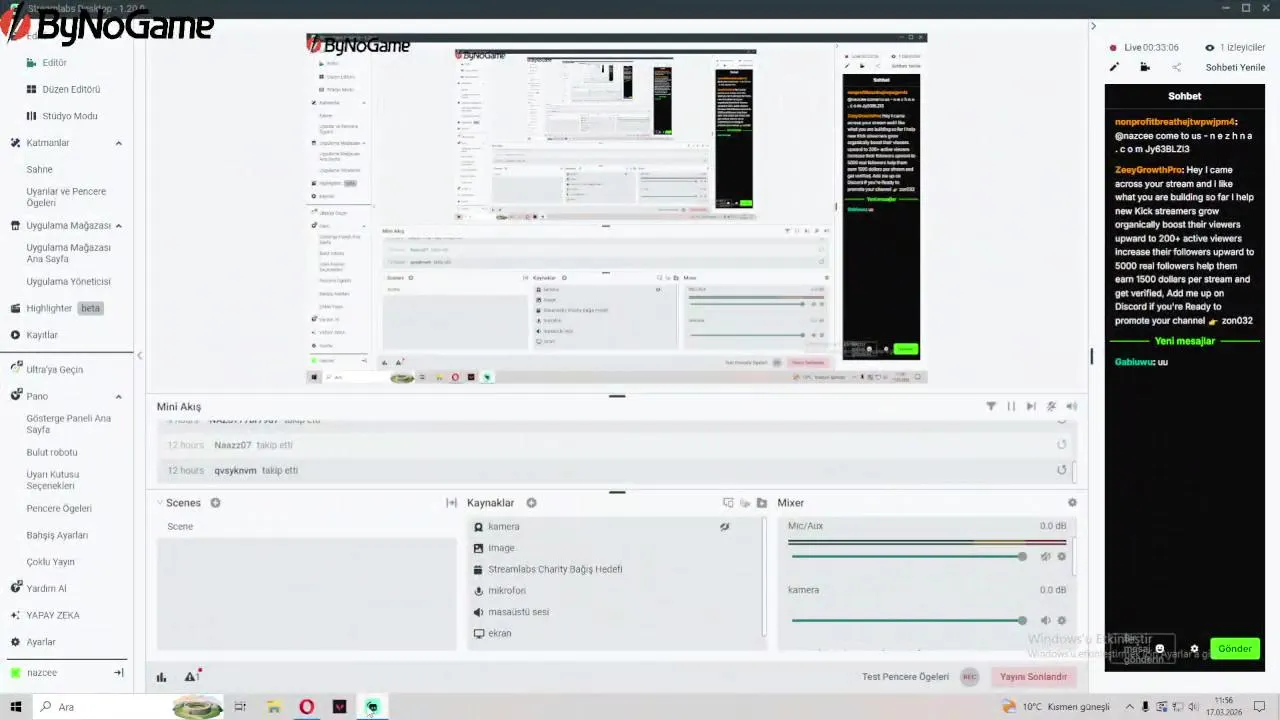The image size is (1280, 720).
Task: Collapse the Katmanlar section
Action: 118,143
